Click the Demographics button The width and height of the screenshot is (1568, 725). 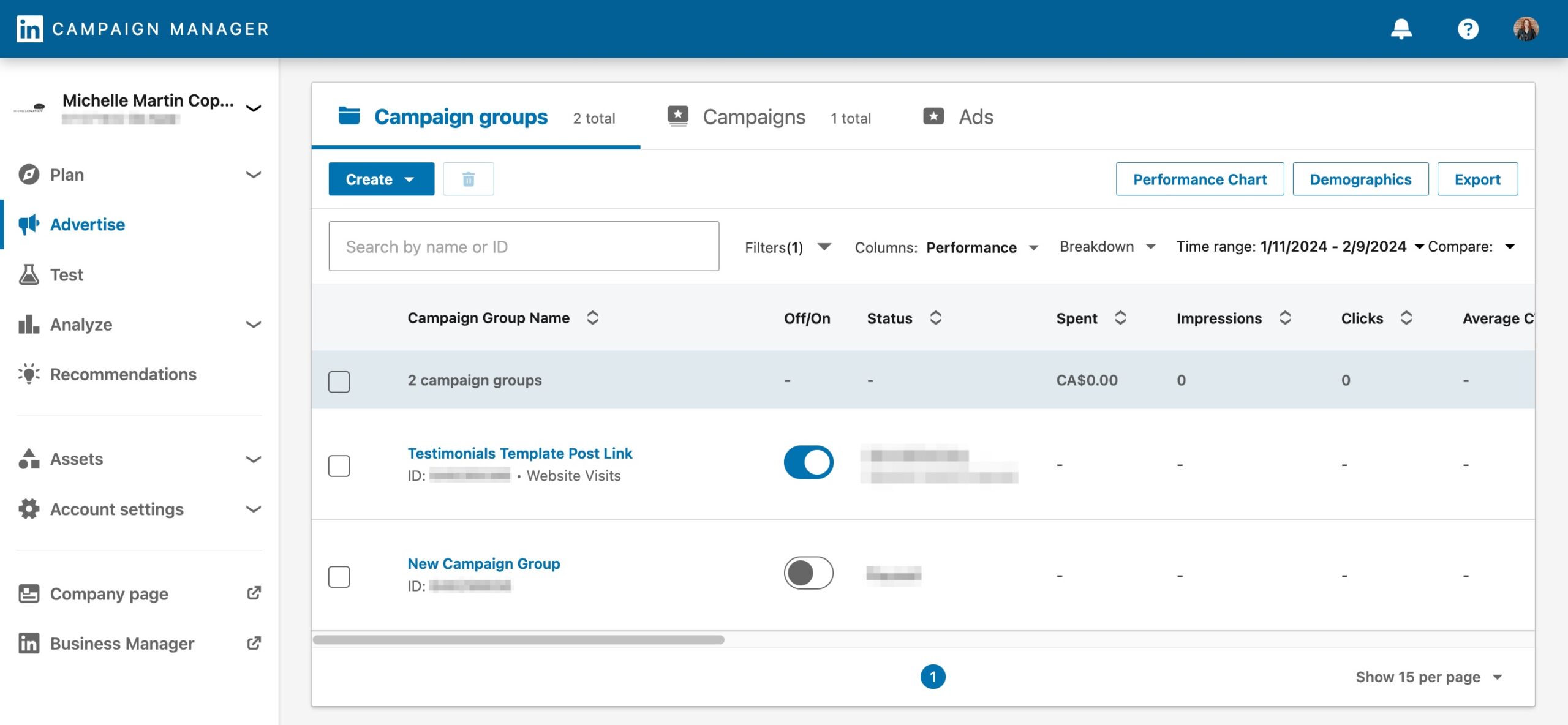(1360, 179)
